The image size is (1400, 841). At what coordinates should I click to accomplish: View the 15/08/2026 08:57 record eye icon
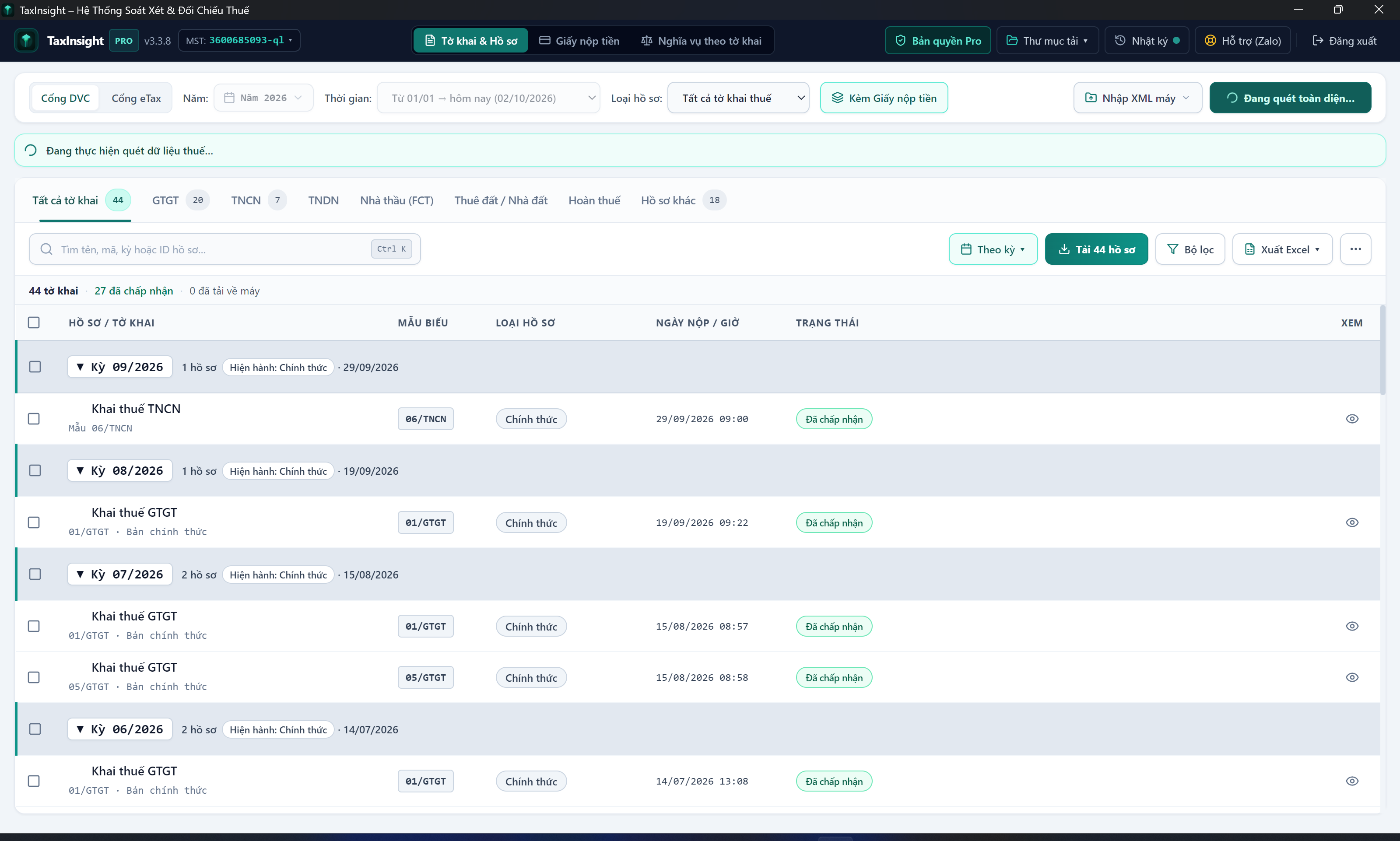1352,626
